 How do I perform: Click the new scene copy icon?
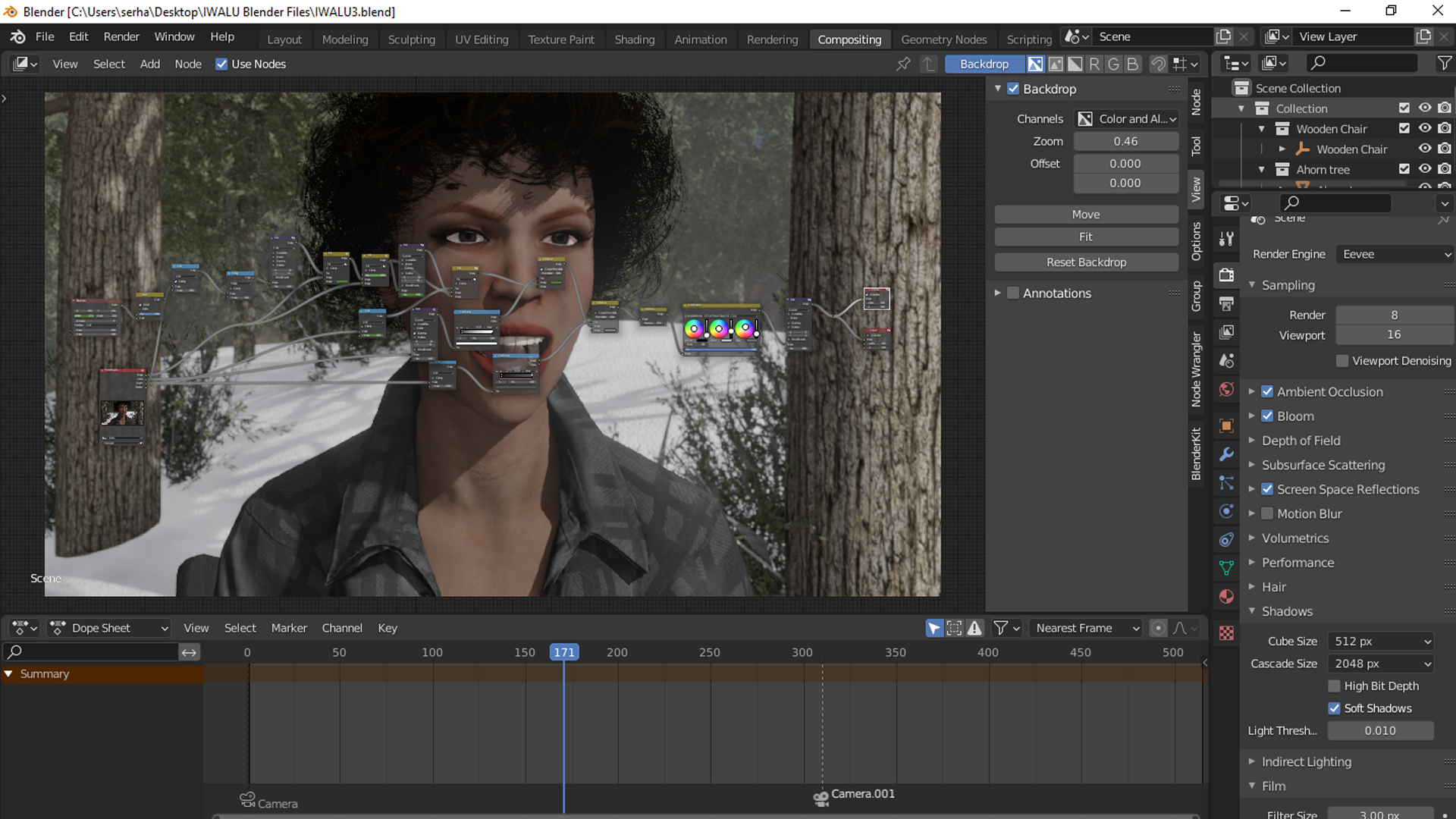pos(1223,36)
